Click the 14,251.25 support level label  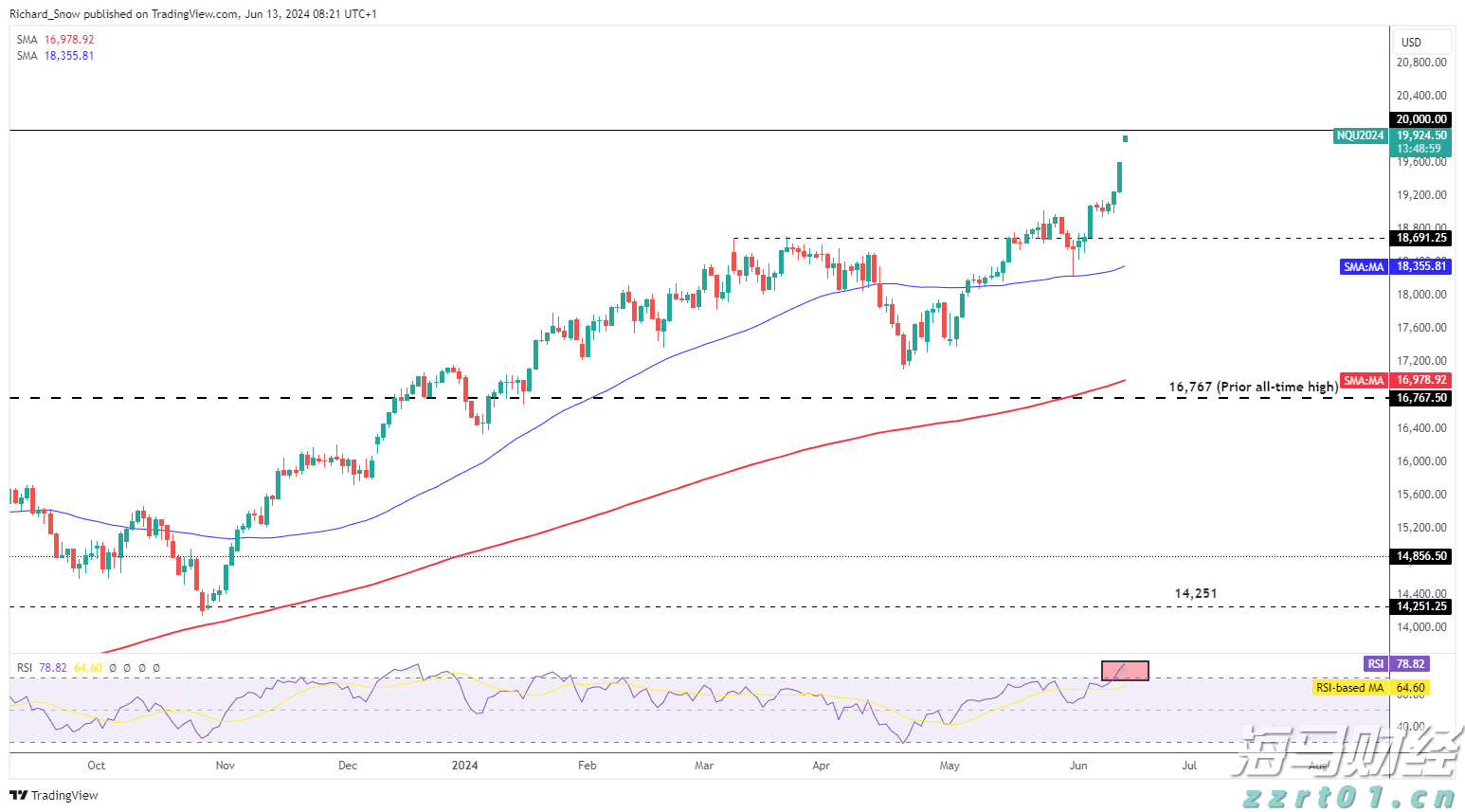click(x=1420, y=606)
